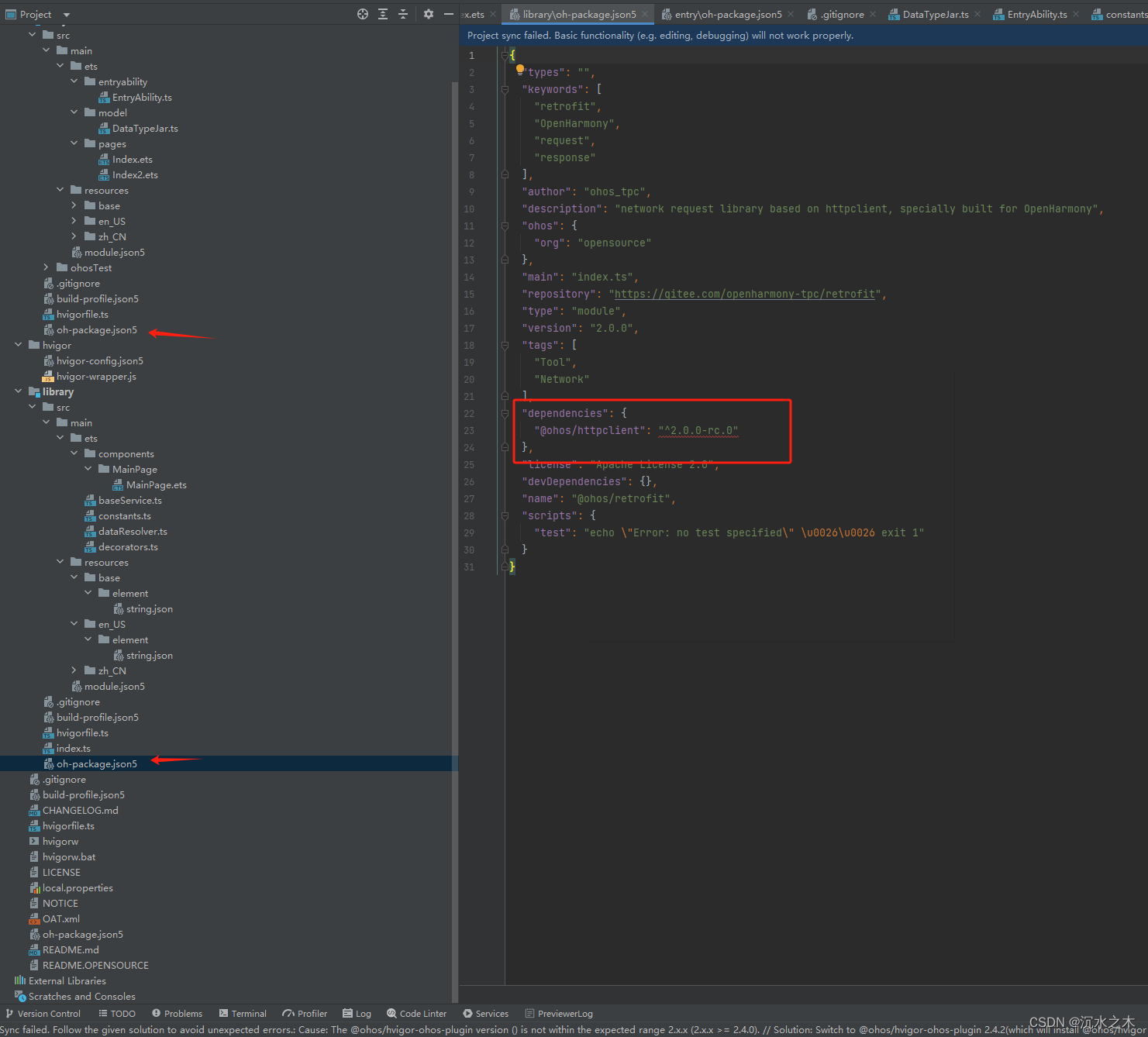Collapse the library module folder
Image resolution: width=1148 pixels, height=1037 pixels.
[x=19, y=391]
